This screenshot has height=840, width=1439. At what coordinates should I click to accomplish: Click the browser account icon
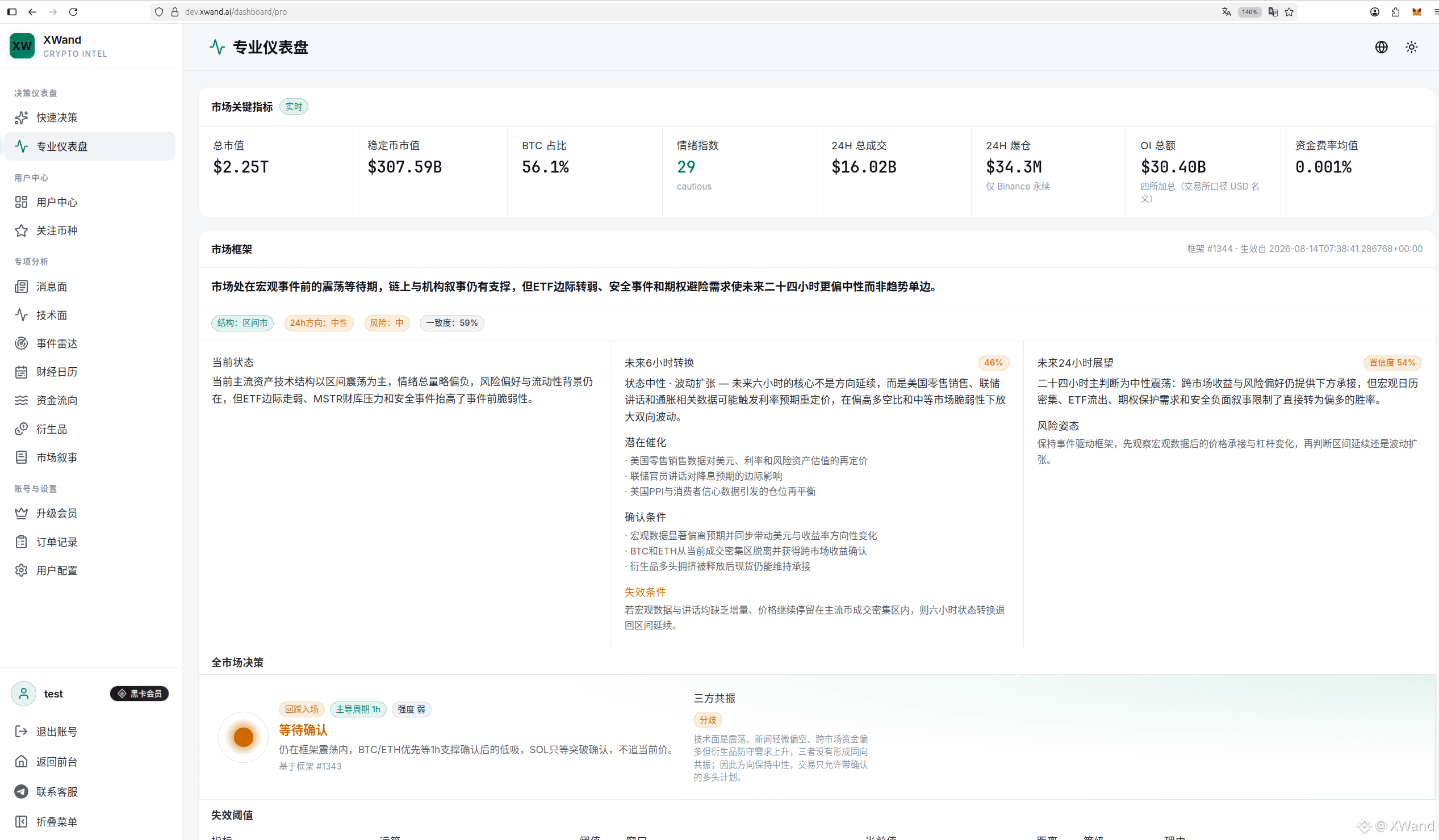pyautogui.click(x=1375, y=12)
